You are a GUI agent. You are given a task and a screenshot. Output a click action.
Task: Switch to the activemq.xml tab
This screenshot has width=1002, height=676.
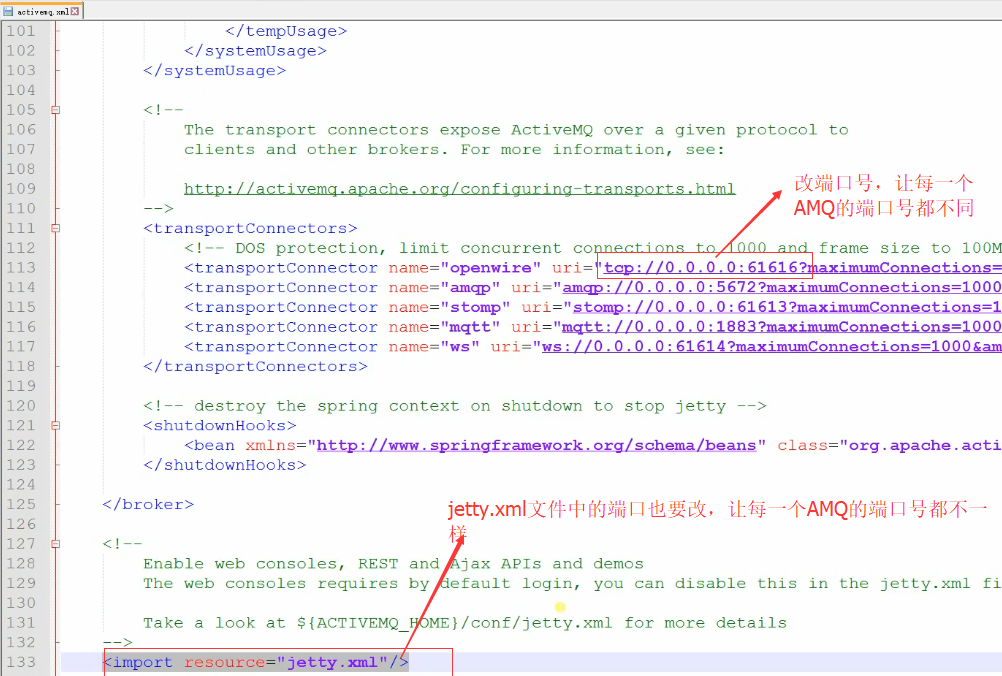pyautogui.click(x=42, y=11)
